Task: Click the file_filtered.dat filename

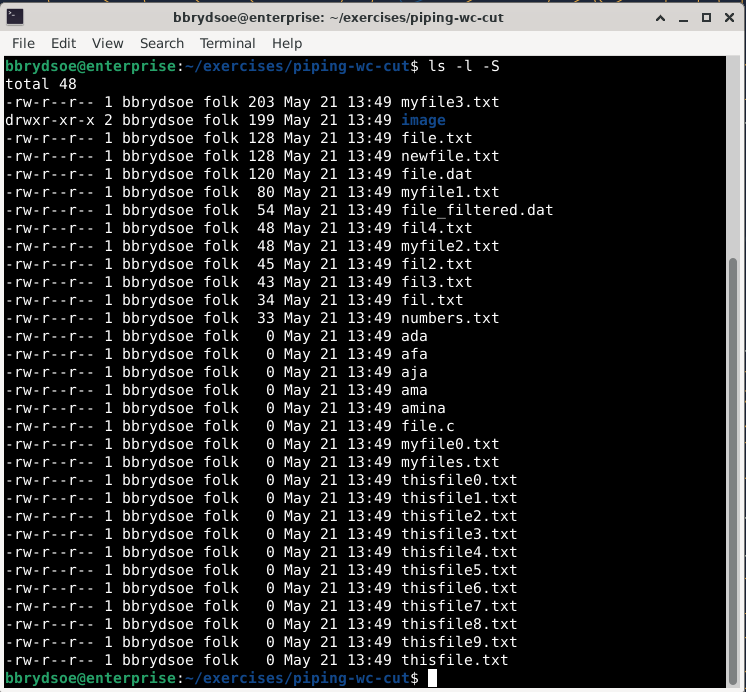Action: [477, 210]
